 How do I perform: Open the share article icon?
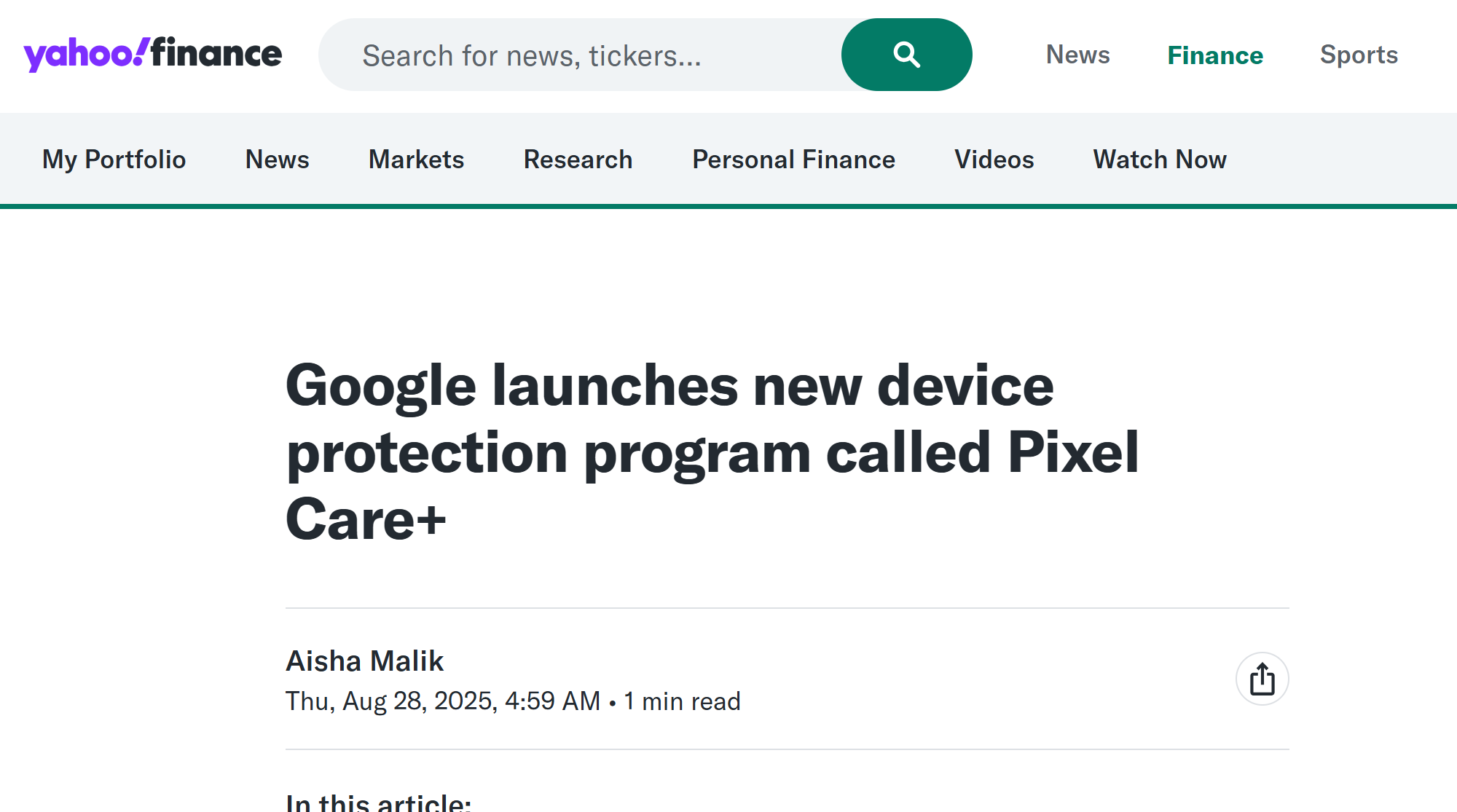coord(1262,679)
